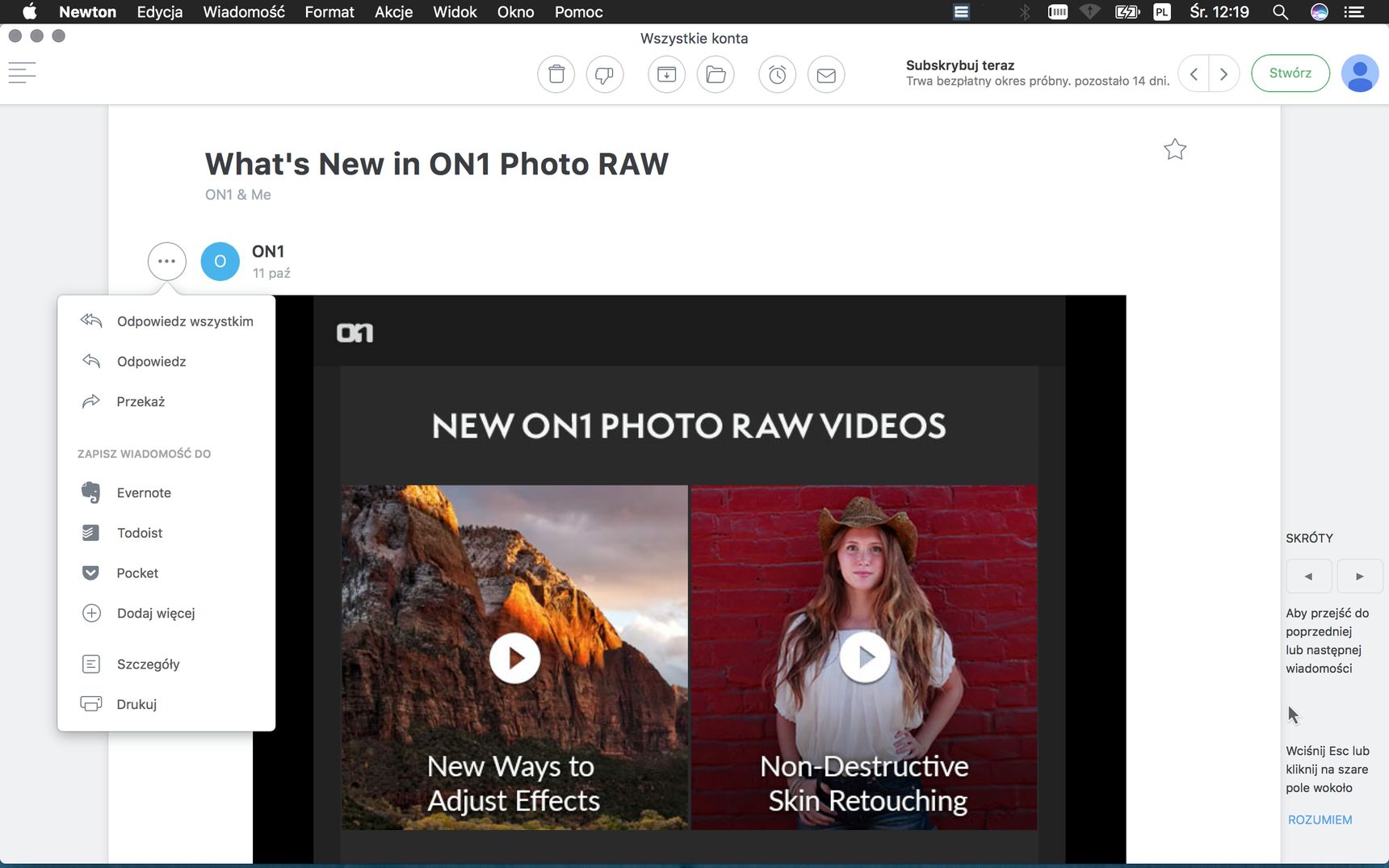
Task: Open Spotlight search in the macOS menu bar
Action: (1280, 12)
